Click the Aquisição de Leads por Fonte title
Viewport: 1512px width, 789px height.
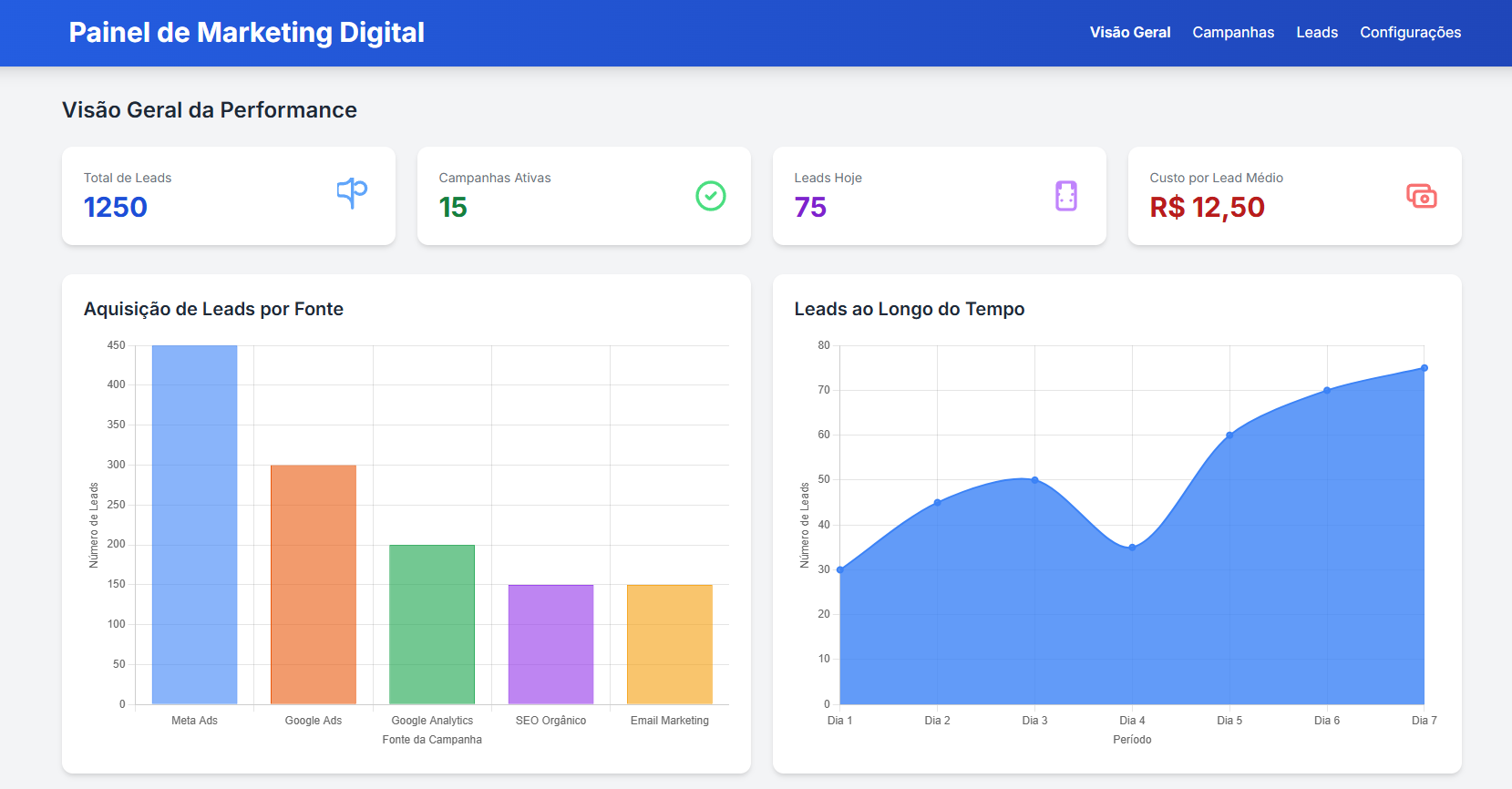[213, 309]
